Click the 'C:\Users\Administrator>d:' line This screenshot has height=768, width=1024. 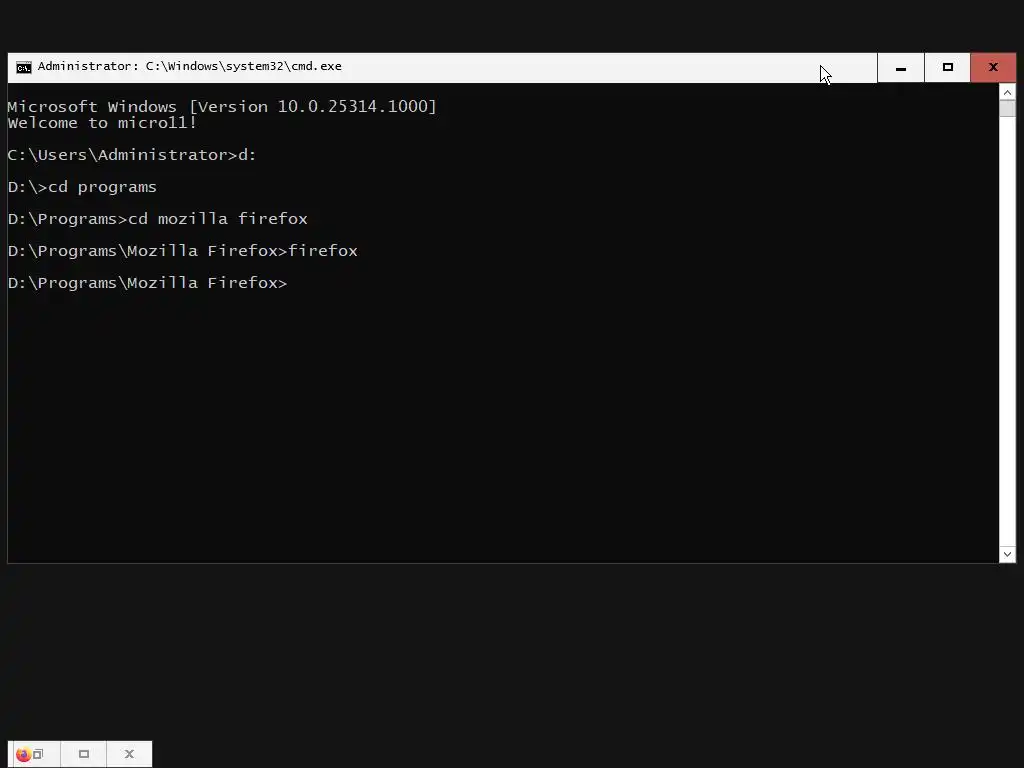click(132, 155)
